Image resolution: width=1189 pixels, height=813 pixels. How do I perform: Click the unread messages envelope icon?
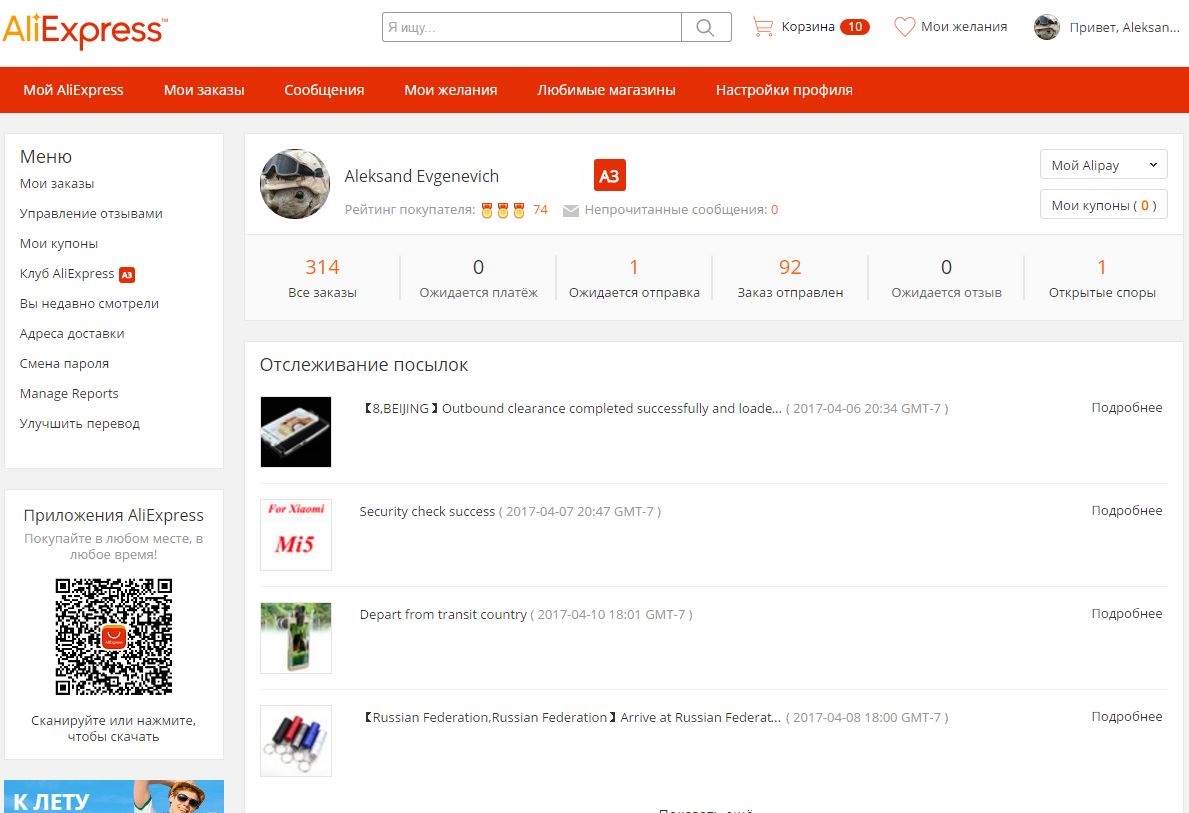(x=571, y=211)
